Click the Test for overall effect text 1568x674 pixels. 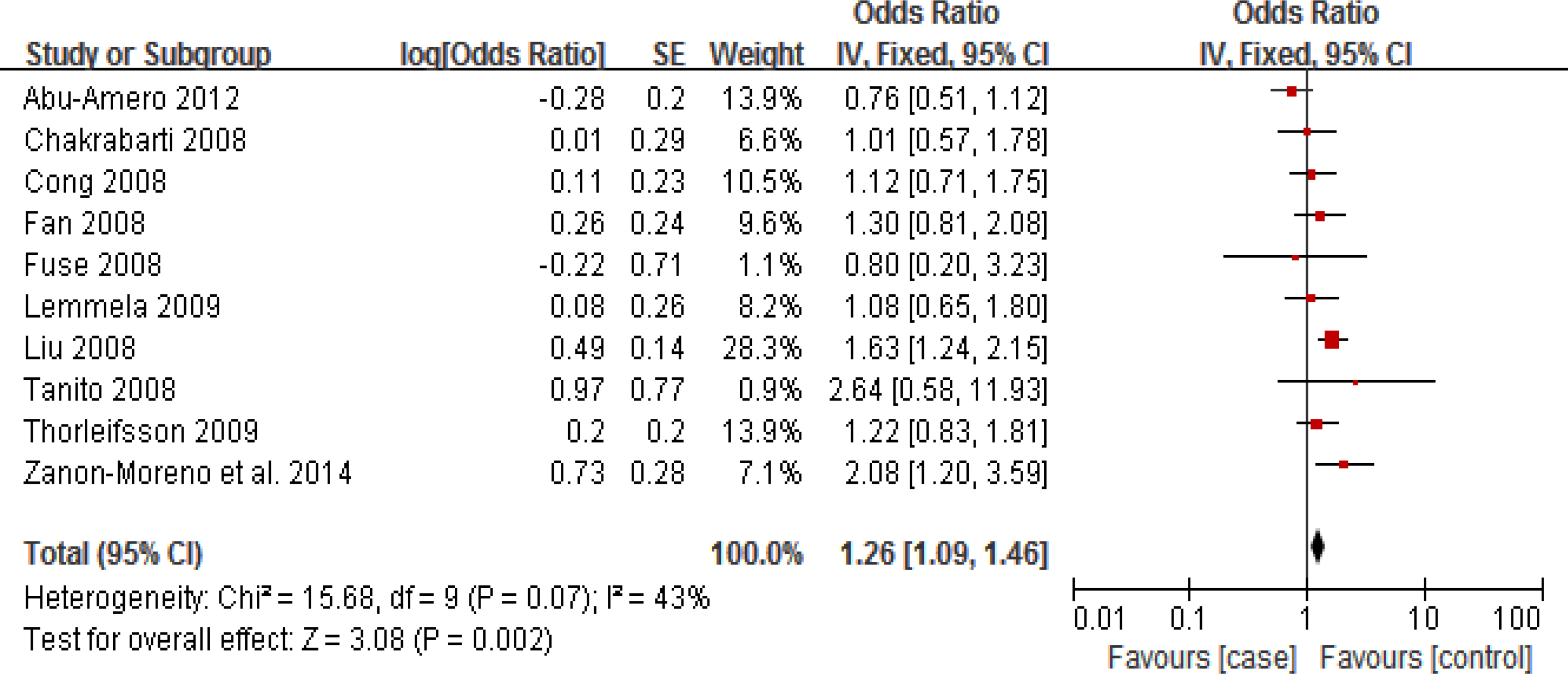288,639
